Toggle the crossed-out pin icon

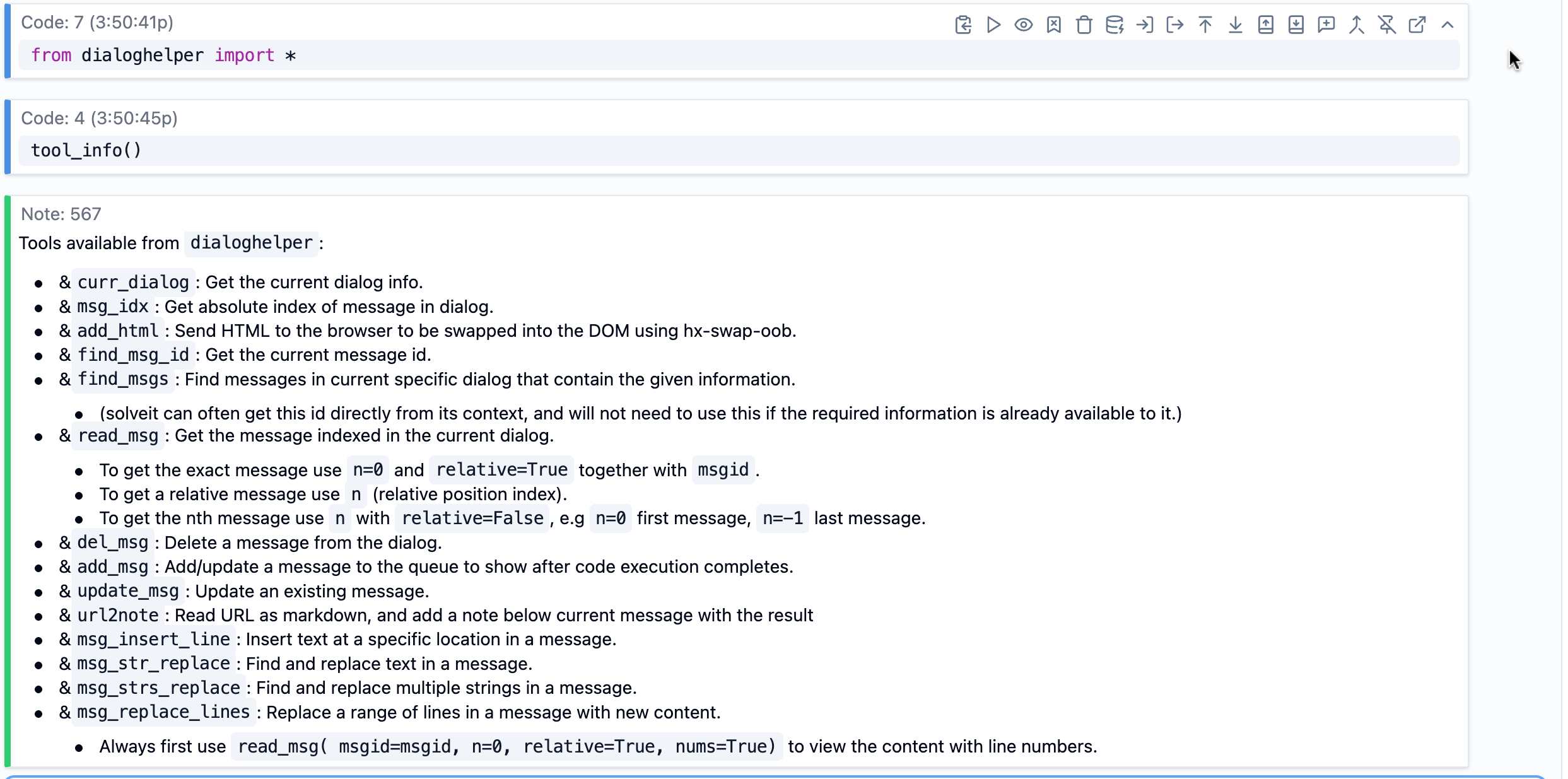pyautogui.click(x=1387, y=25)
